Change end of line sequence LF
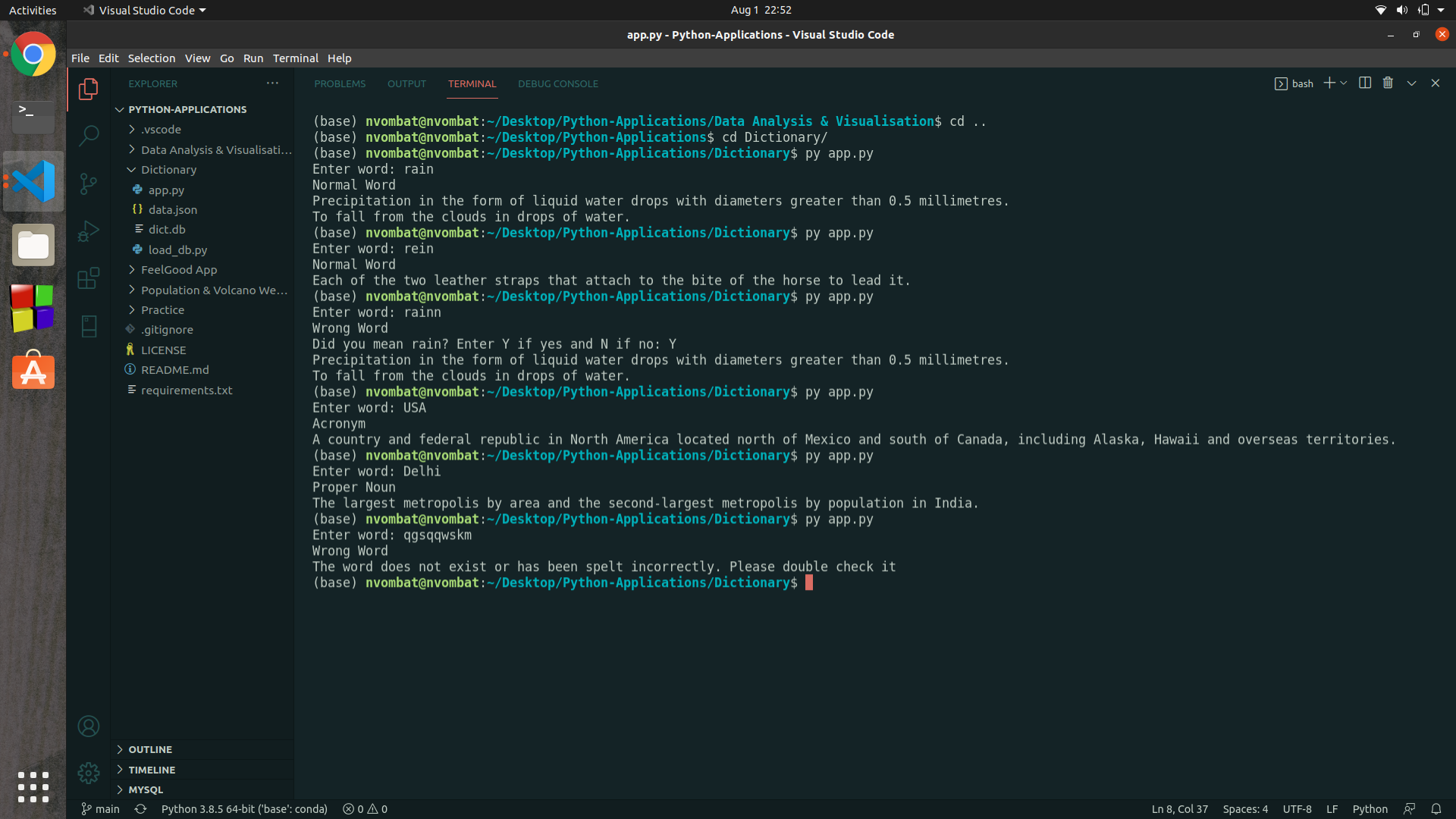The image size is (1456, 819). [1332, 809]
